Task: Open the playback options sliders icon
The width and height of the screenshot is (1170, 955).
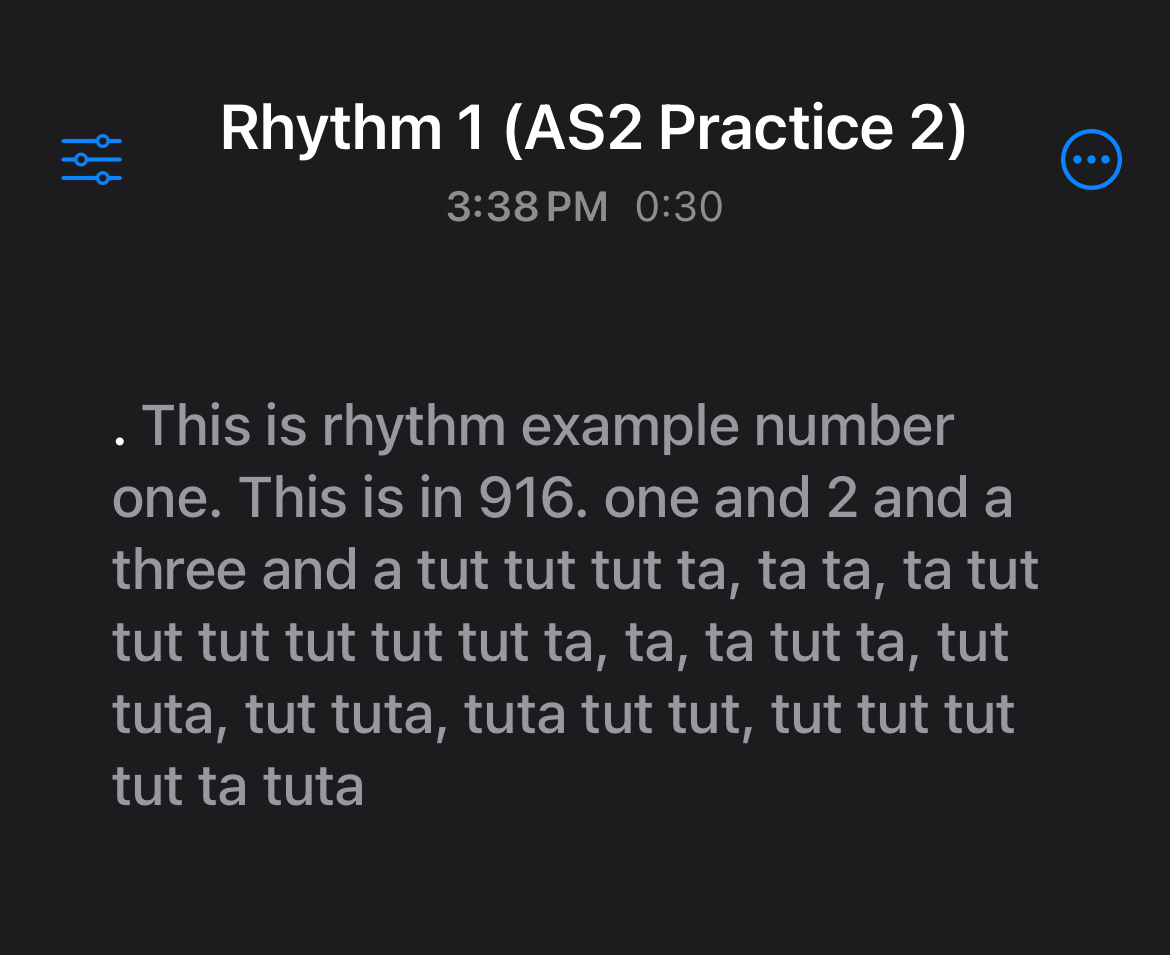Action: click(91, 160)
